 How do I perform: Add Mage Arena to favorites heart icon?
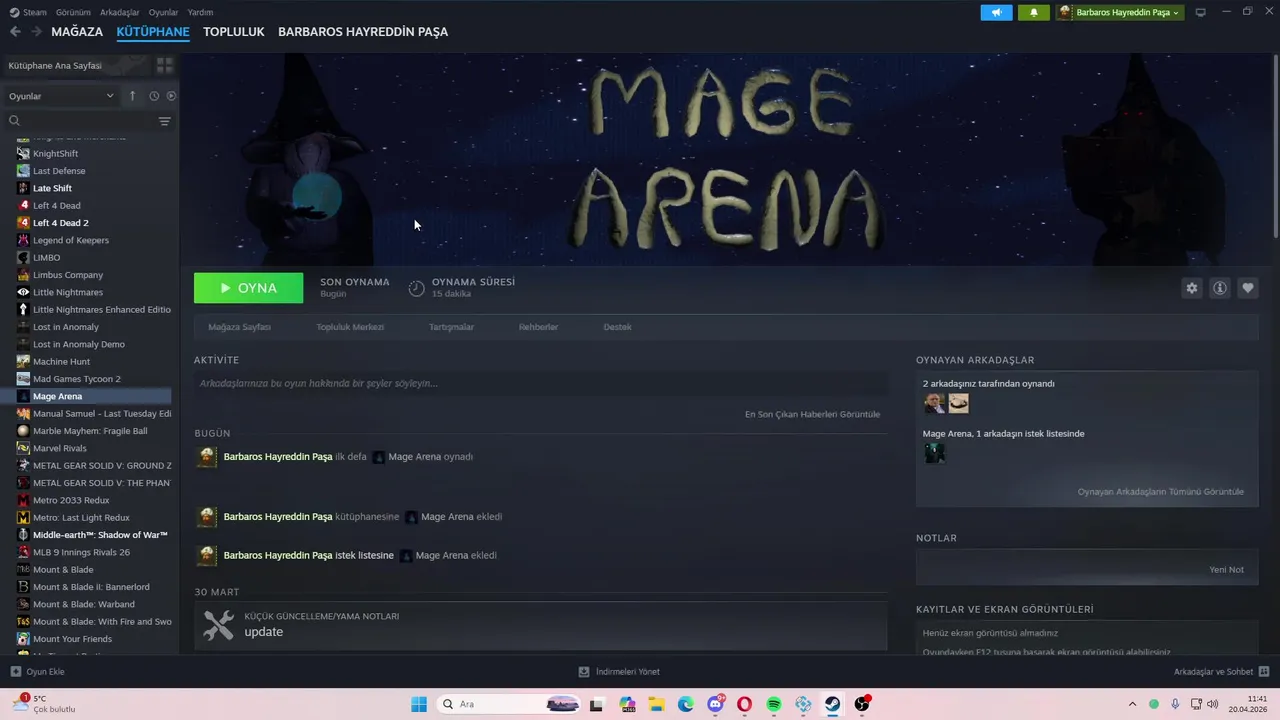pos(1247,288)
